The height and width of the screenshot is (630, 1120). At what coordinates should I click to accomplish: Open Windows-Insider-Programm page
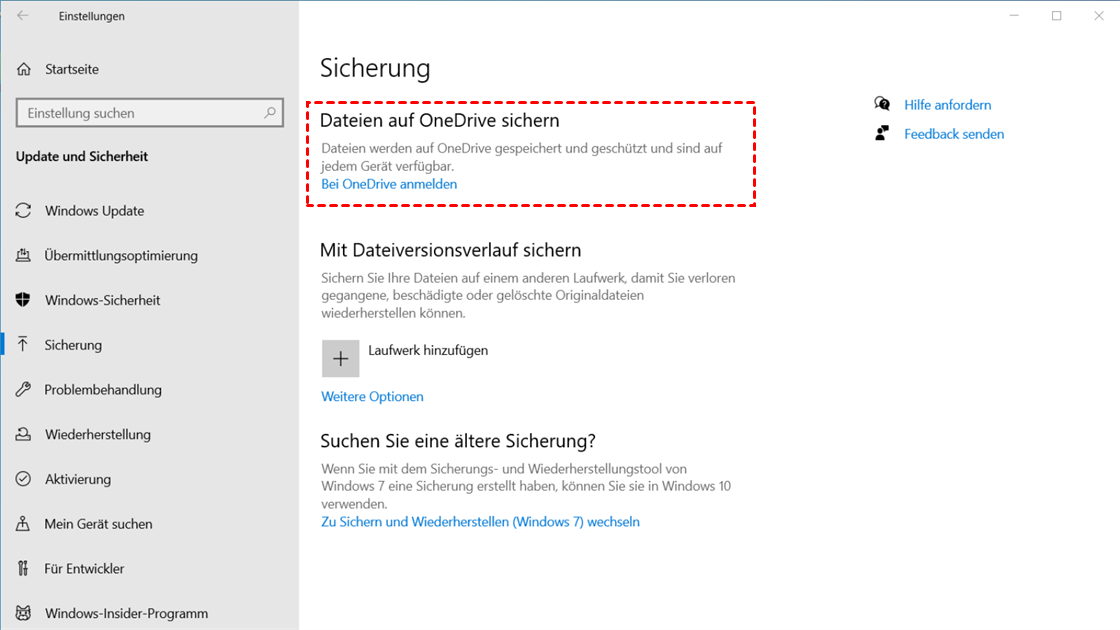tap(126, 613)
